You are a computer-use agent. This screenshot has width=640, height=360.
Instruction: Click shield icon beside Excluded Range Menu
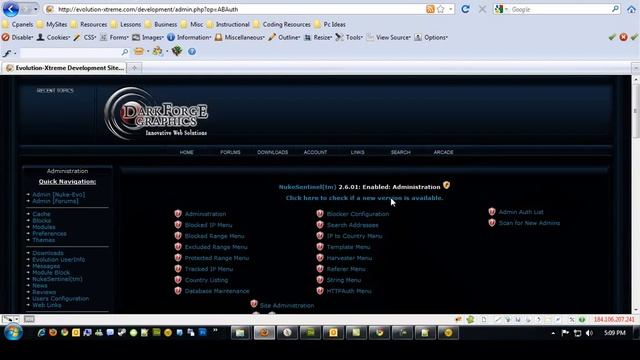click(x=178, y=247)
